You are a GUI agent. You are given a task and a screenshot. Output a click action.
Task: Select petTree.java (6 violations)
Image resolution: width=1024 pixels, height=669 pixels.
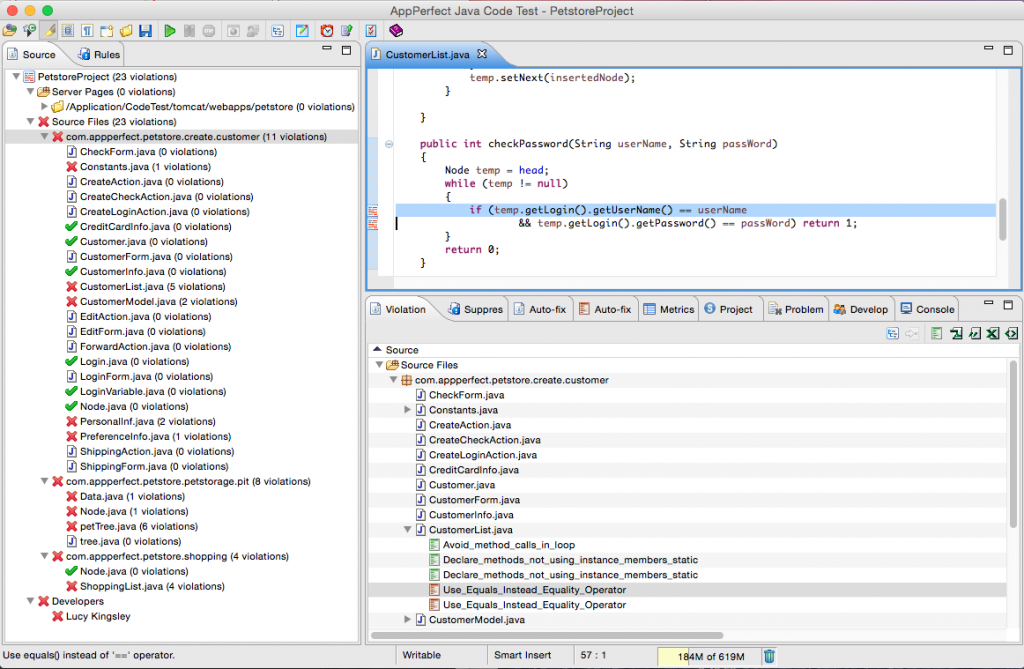pyautogui.click(x=139, y=527)
